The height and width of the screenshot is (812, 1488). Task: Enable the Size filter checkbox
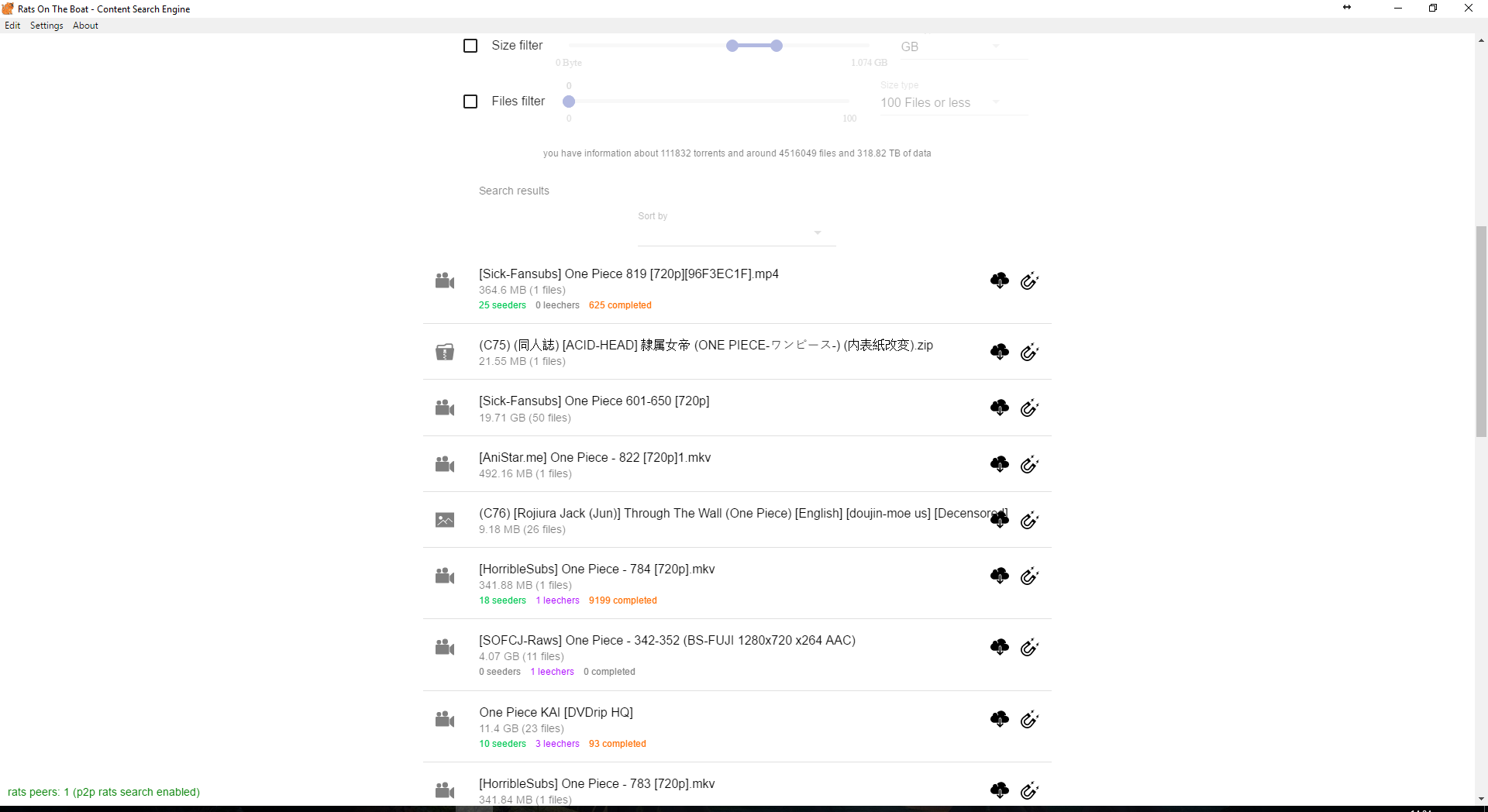point(470,46)
